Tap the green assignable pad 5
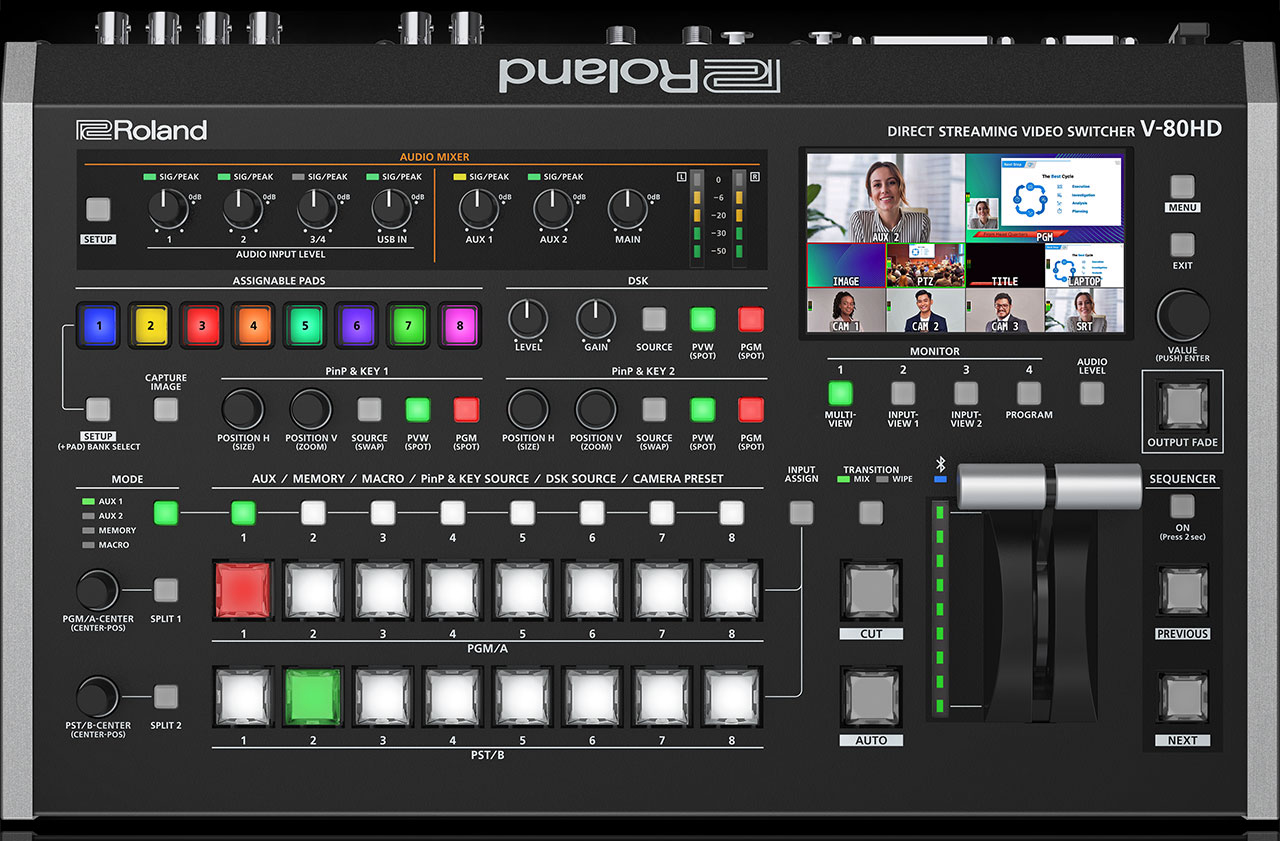The height and width of the screenshot is (841, 1280). pyautogui.click(x=305, y=325)
